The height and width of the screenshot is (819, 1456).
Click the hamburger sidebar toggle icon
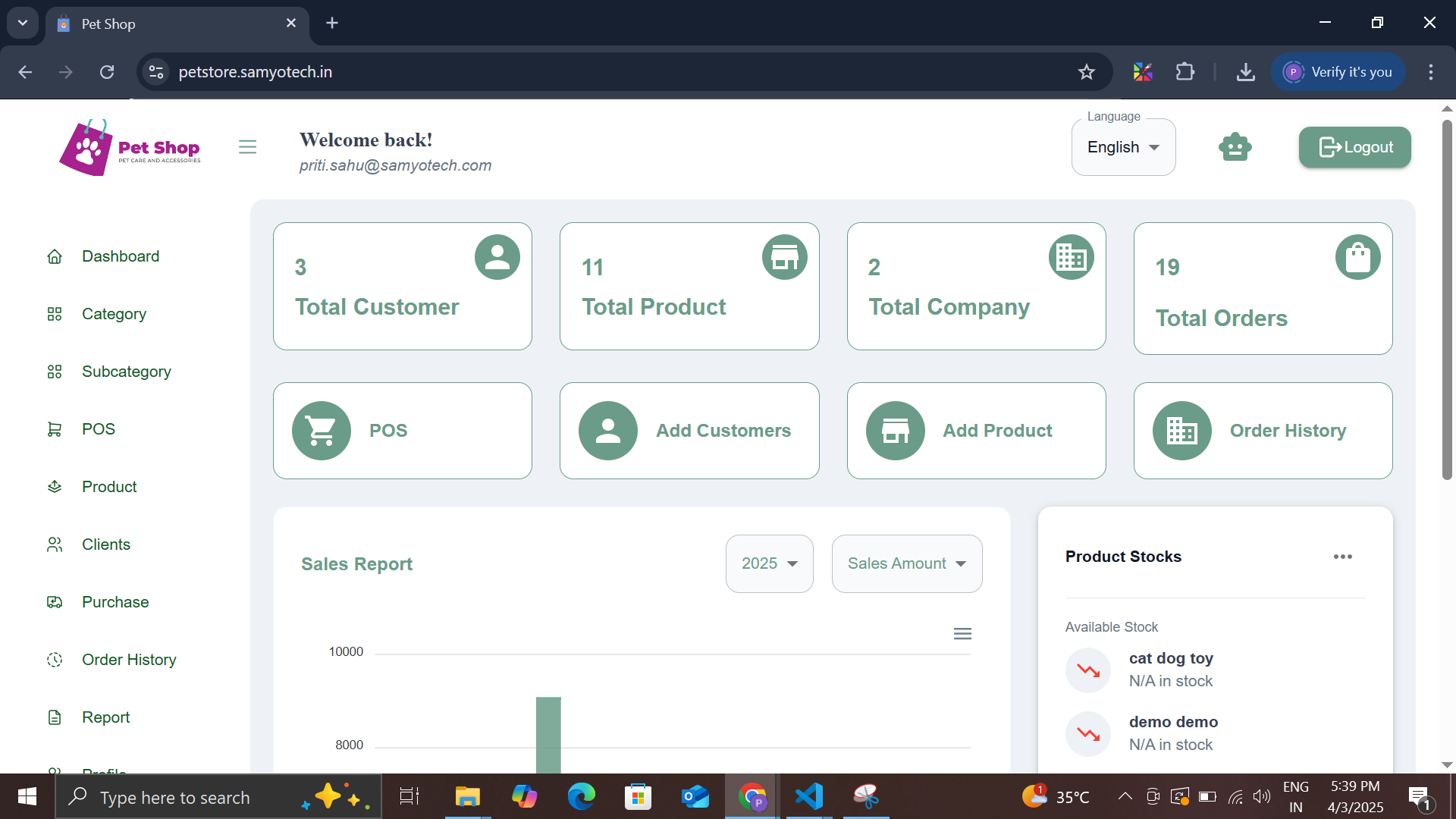coord(247,147)
